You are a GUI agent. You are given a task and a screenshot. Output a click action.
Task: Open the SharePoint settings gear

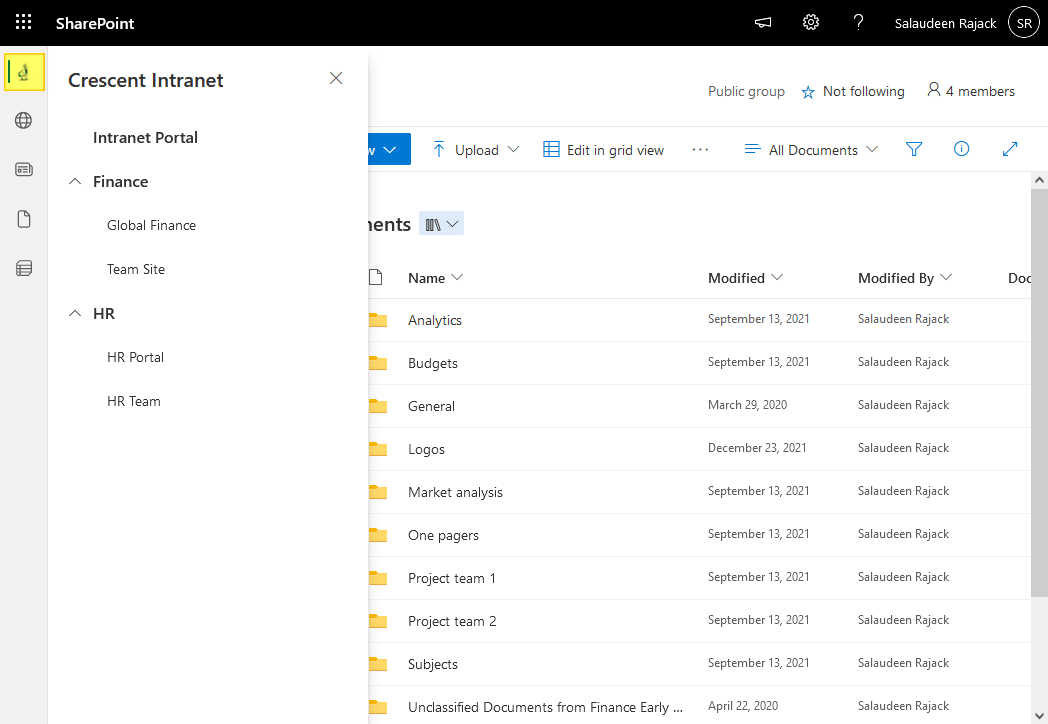point(810,22)
